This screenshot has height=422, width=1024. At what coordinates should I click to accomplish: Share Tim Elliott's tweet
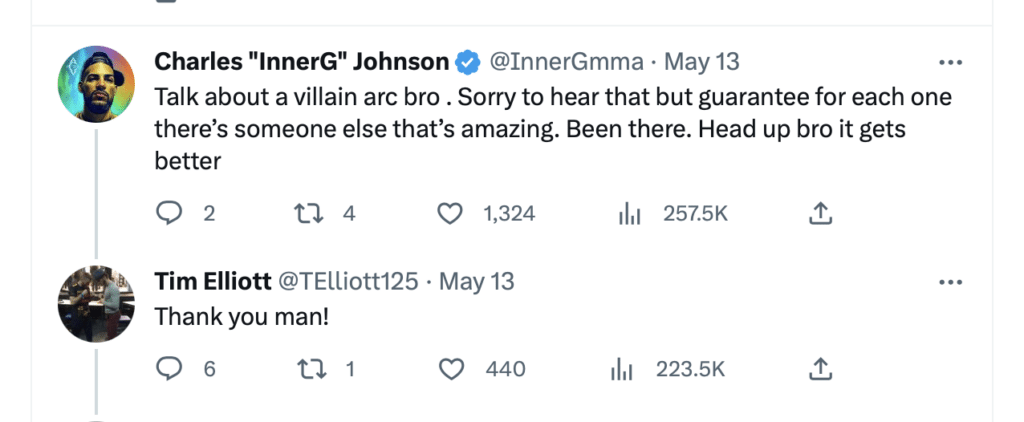click(819, 369)
